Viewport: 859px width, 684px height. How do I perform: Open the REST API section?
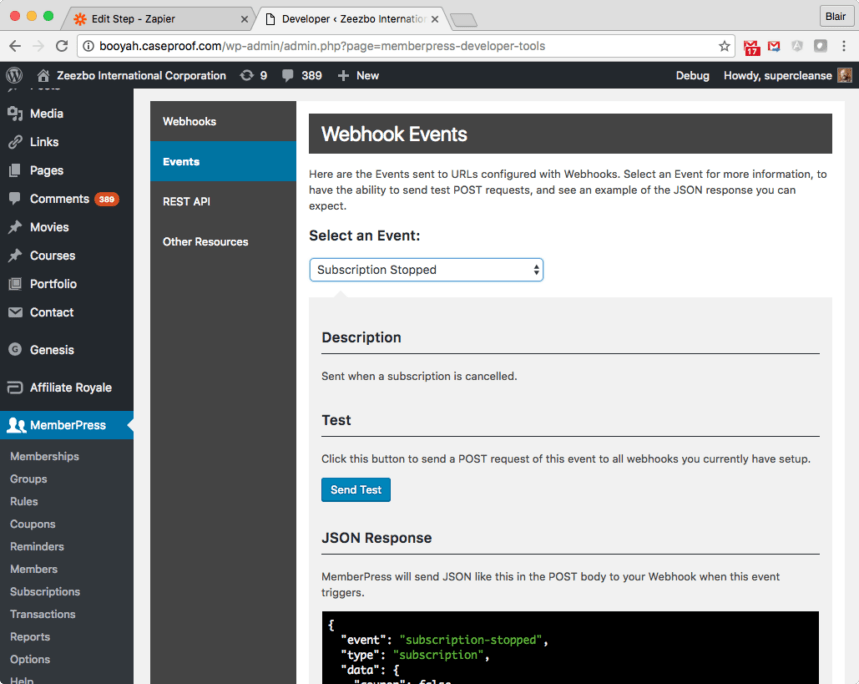[x=223, y=202]
